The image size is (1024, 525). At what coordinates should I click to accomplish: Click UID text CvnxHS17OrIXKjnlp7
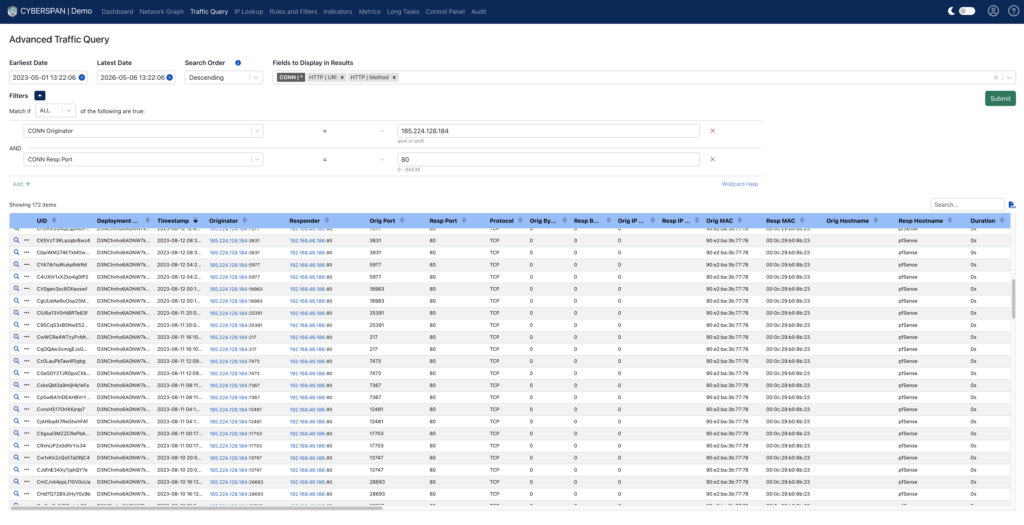[61, 409]
